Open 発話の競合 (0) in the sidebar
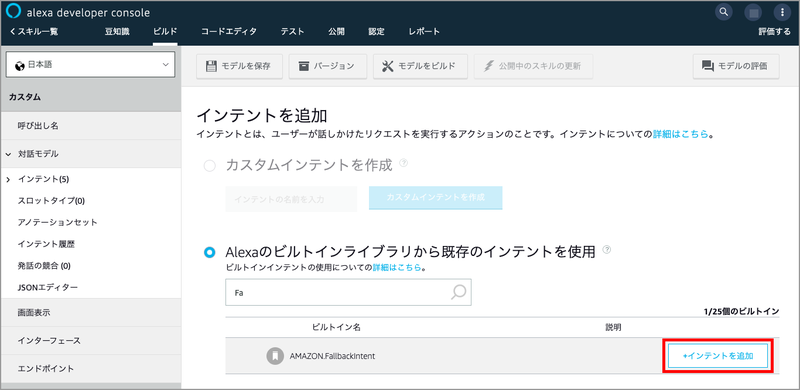 44,265
